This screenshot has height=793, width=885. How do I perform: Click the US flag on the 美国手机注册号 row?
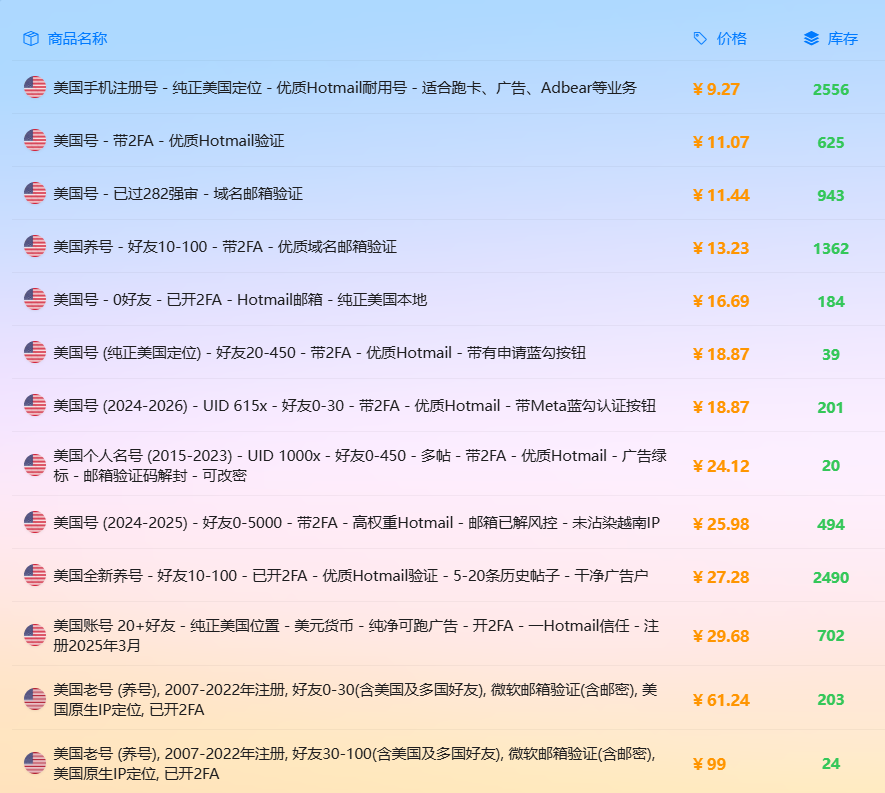point(35,87)
